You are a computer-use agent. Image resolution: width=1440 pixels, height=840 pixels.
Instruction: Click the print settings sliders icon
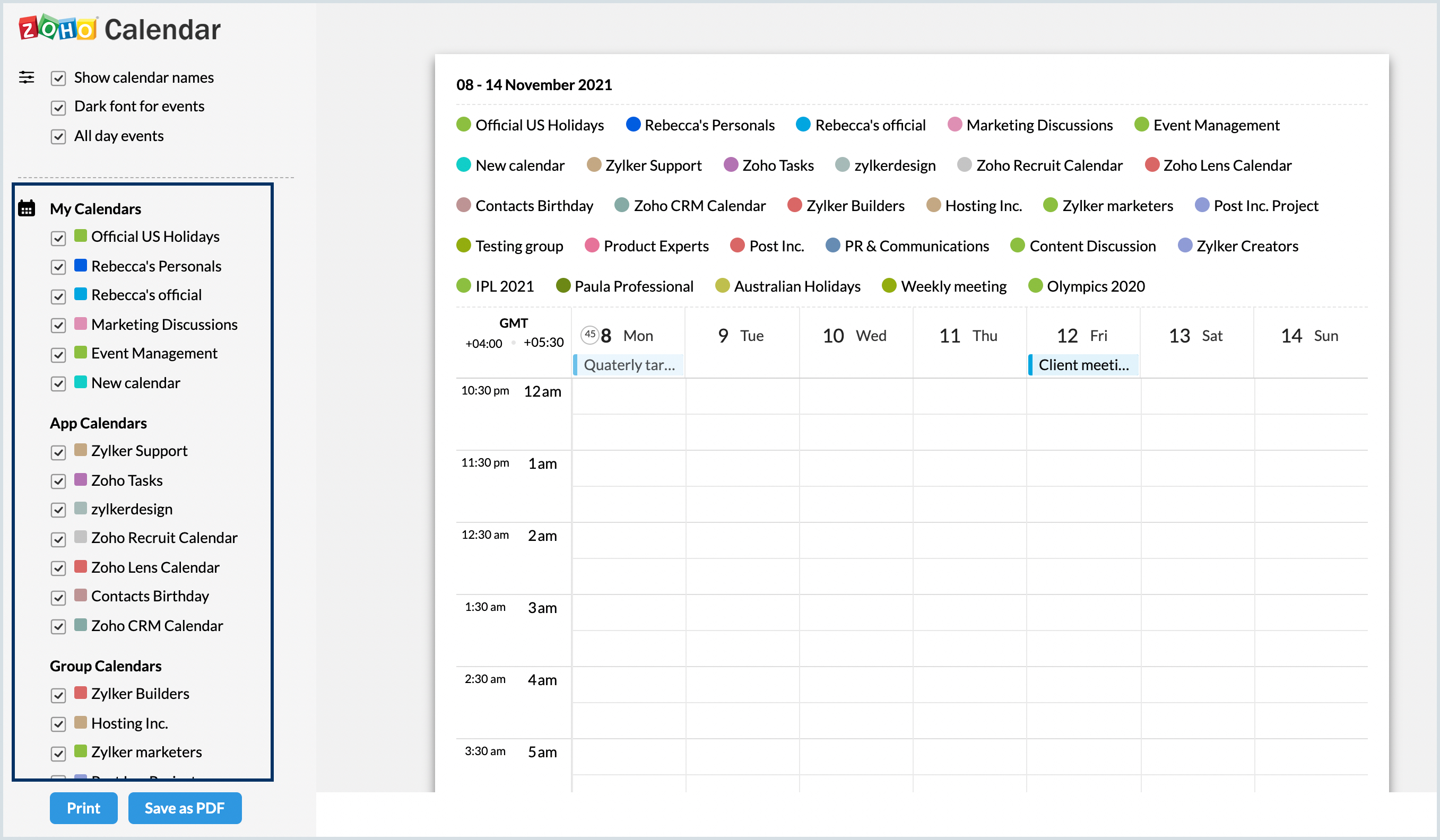(x=27, y=77)
